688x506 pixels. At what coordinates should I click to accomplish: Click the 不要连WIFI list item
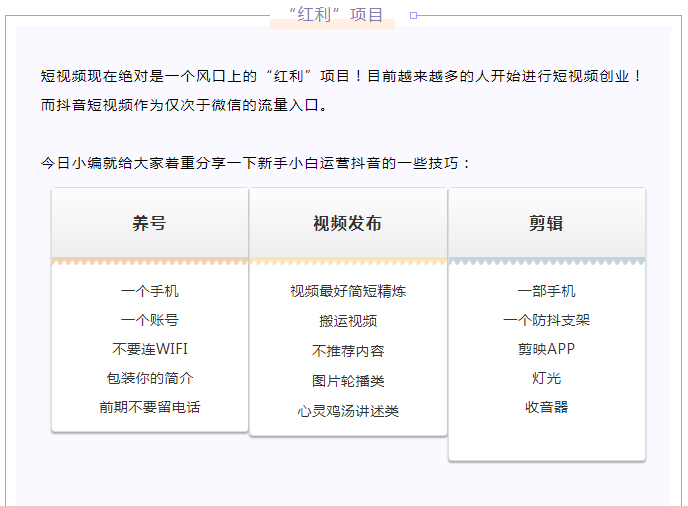point(150,349)
